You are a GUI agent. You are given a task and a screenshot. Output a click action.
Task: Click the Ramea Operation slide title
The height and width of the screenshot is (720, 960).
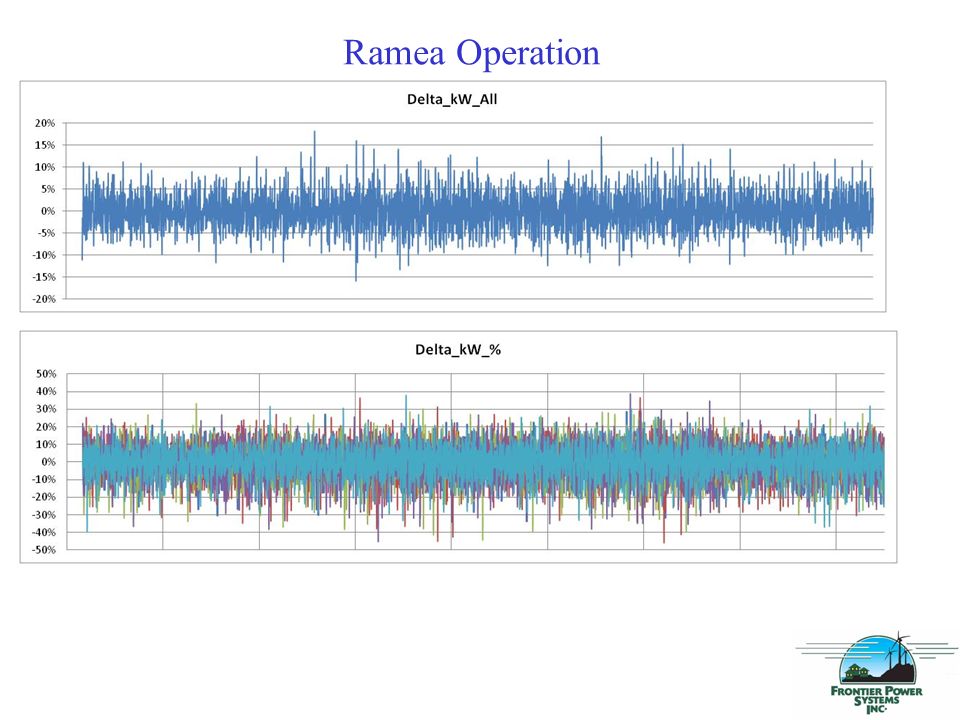(x=471, y=53)
